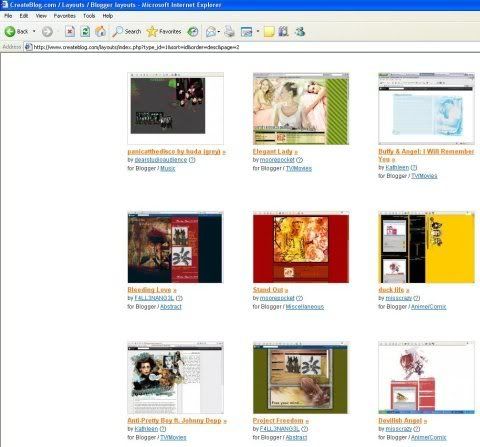Click the Edit page window icon
The height and width of the screenshot is (447, 480).
pos(246,32)
